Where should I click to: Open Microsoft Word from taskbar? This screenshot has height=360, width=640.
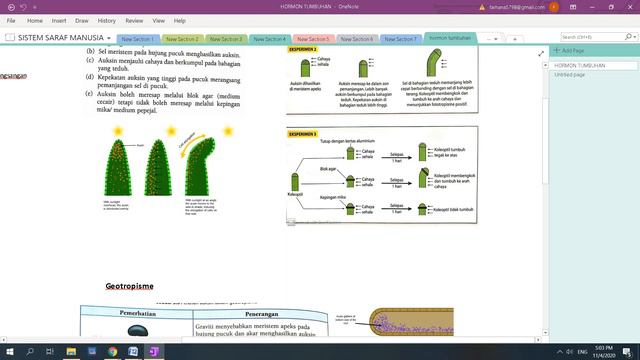pos(133,351)
